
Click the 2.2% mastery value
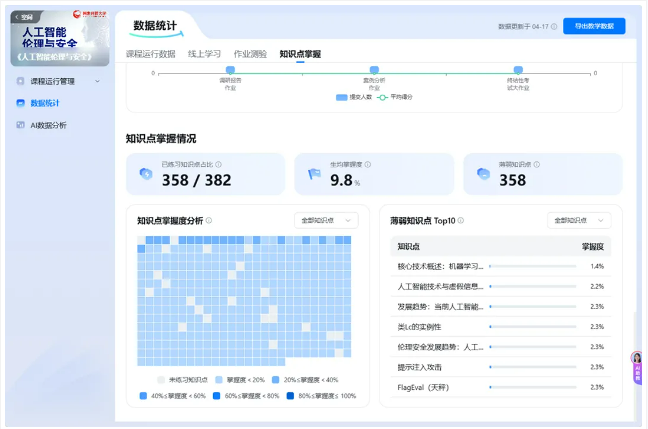pos(597,286)
